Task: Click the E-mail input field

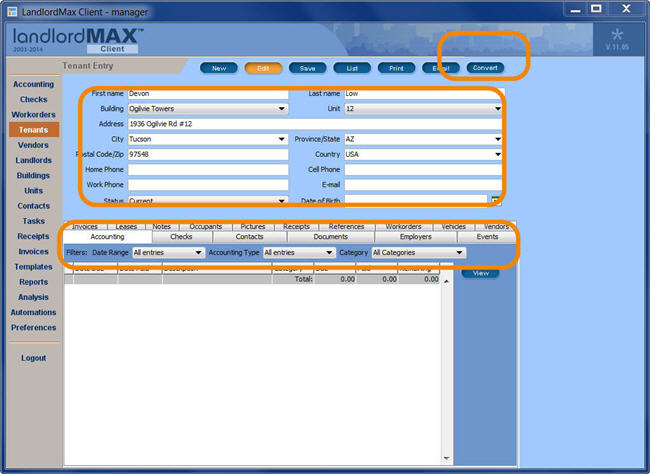Action: [423, 185]
